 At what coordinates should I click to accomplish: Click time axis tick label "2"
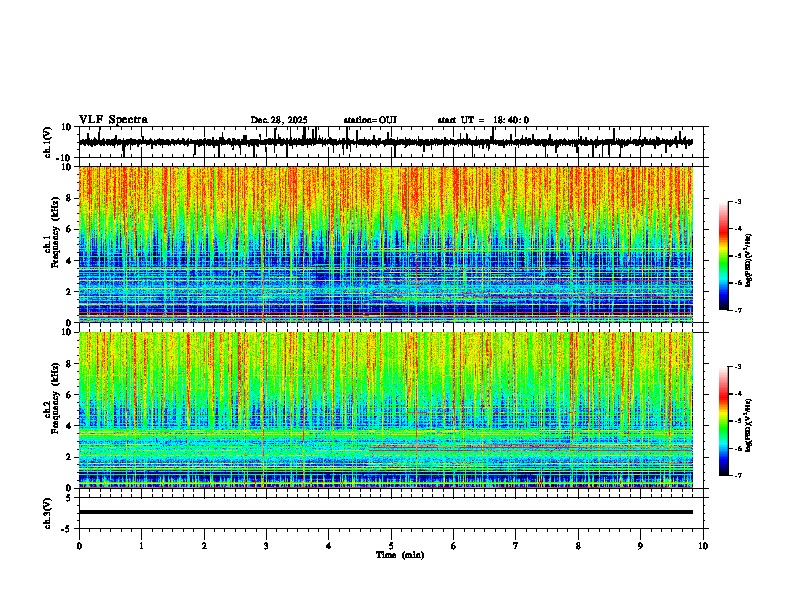204,546
